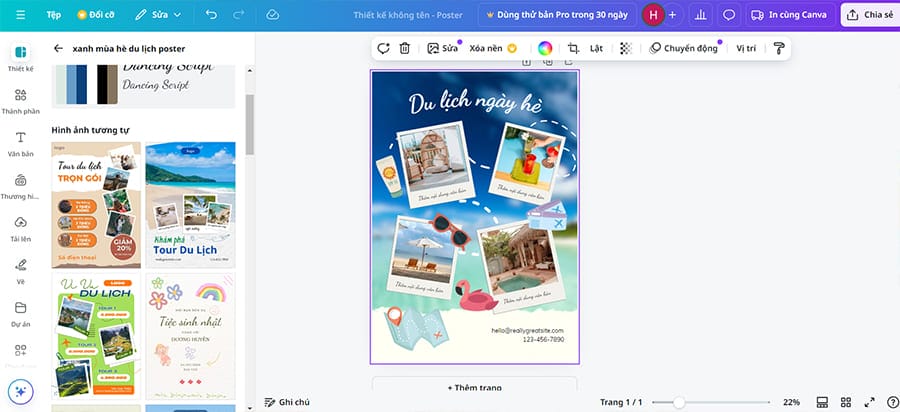This screenshot has width=900, height=412.
Task: Click the move page up icon above canvas
Action: (x=526, y=63)
